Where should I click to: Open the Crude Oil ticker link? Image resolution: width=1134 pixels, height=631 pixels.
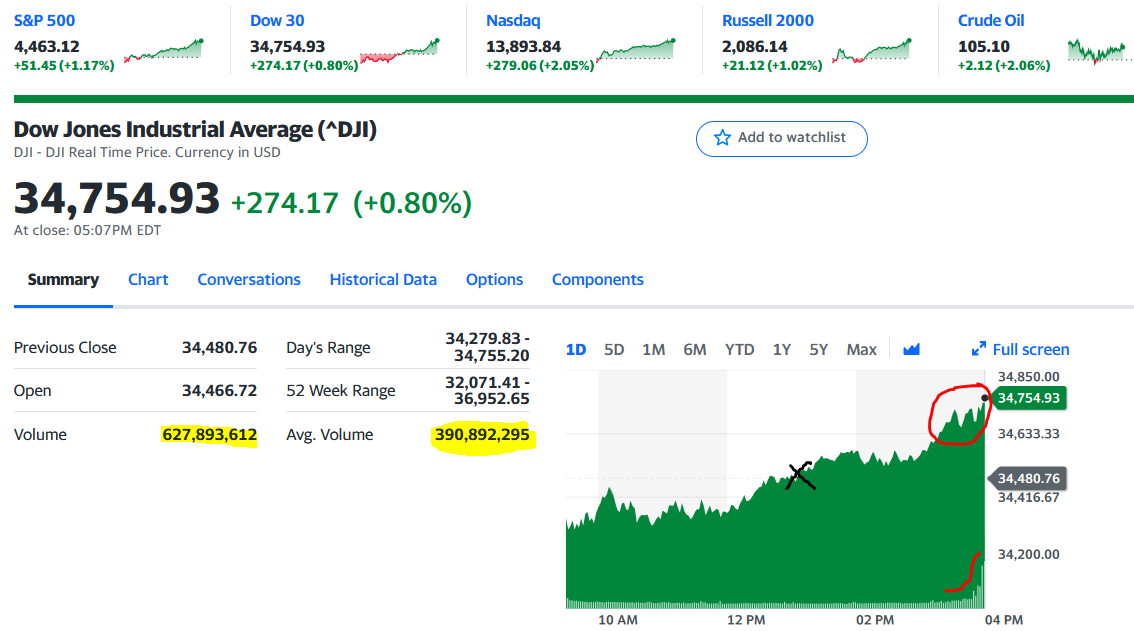991,20
